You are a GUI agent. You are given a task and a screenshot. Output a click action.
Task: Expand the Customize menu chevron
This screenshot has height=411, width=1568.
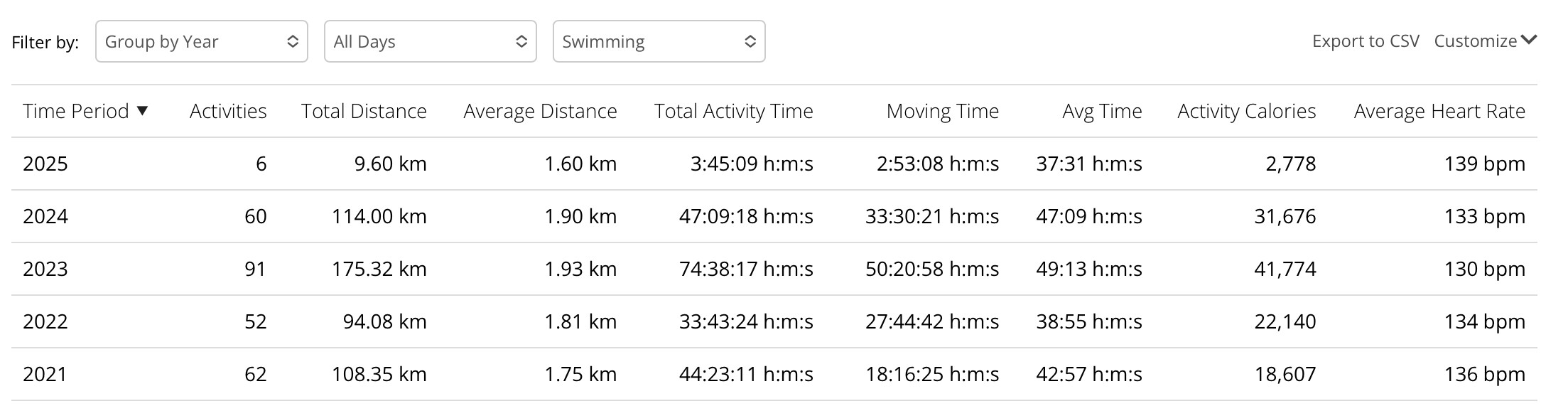point(1529,40)
